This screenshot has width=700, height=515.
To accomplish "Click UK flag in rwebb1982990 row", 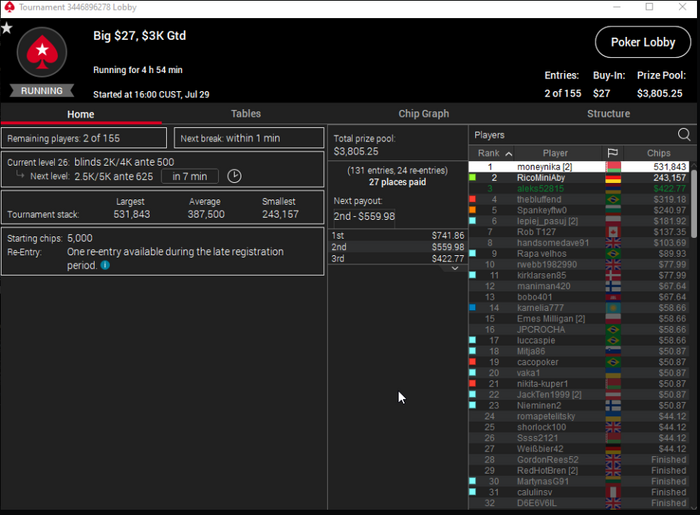I will click(613, 264).
